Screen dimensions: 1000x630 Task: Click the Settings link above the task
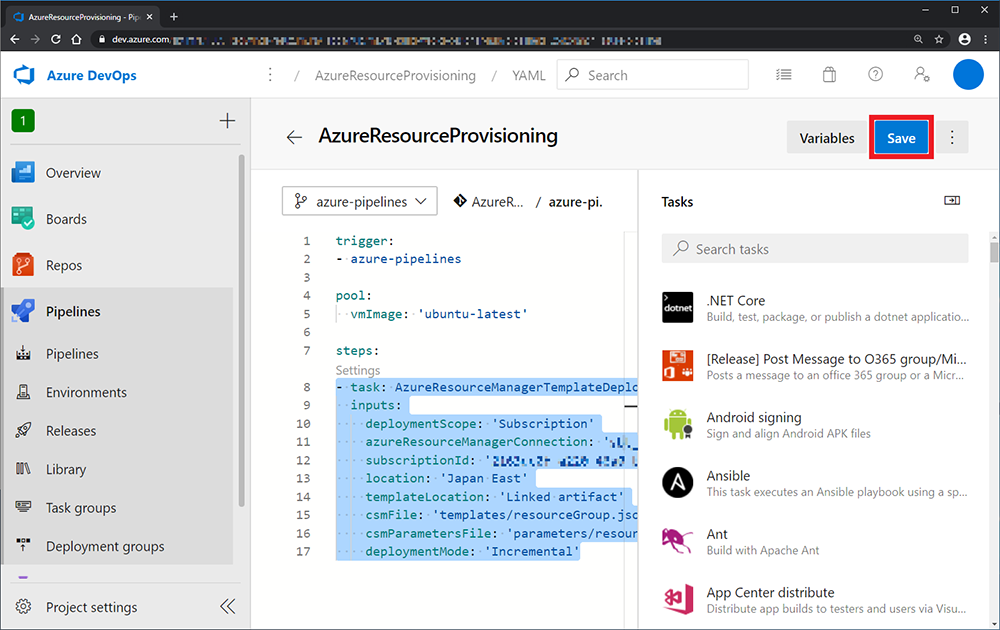(x=358, y=370)
